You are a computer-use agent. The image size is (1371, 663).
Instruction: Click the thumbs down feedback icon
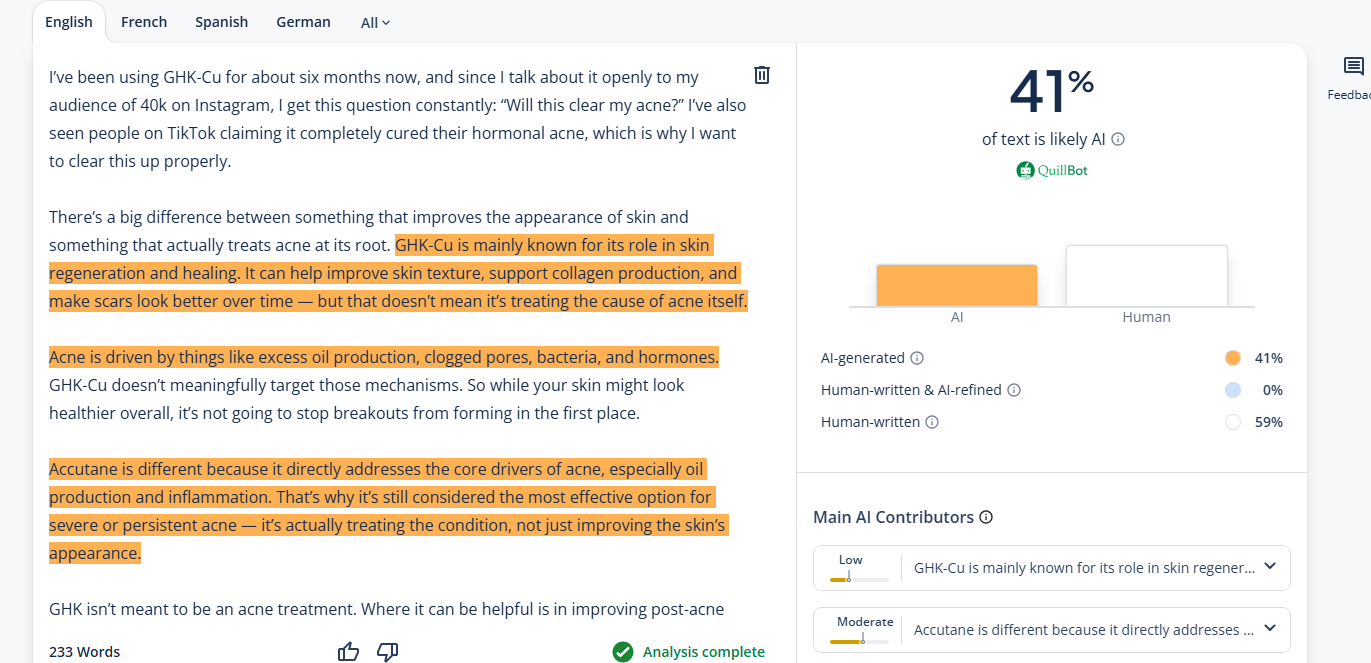click(x=387, y=652)
